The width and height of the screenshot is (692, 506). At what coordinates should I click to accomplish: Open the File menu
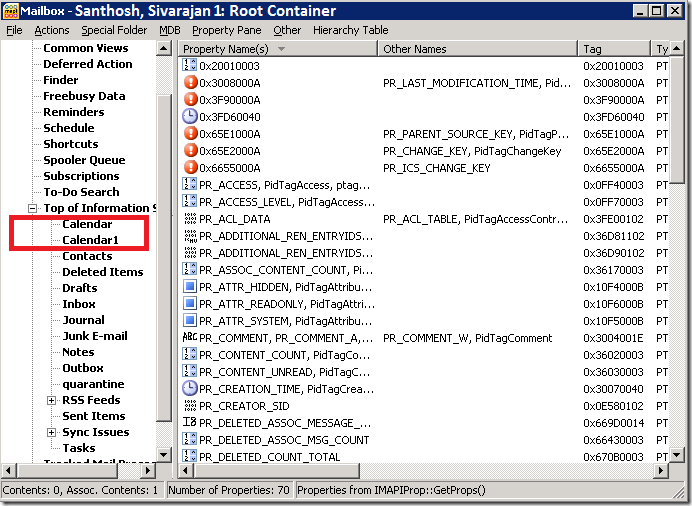click(x=14, y=30)
